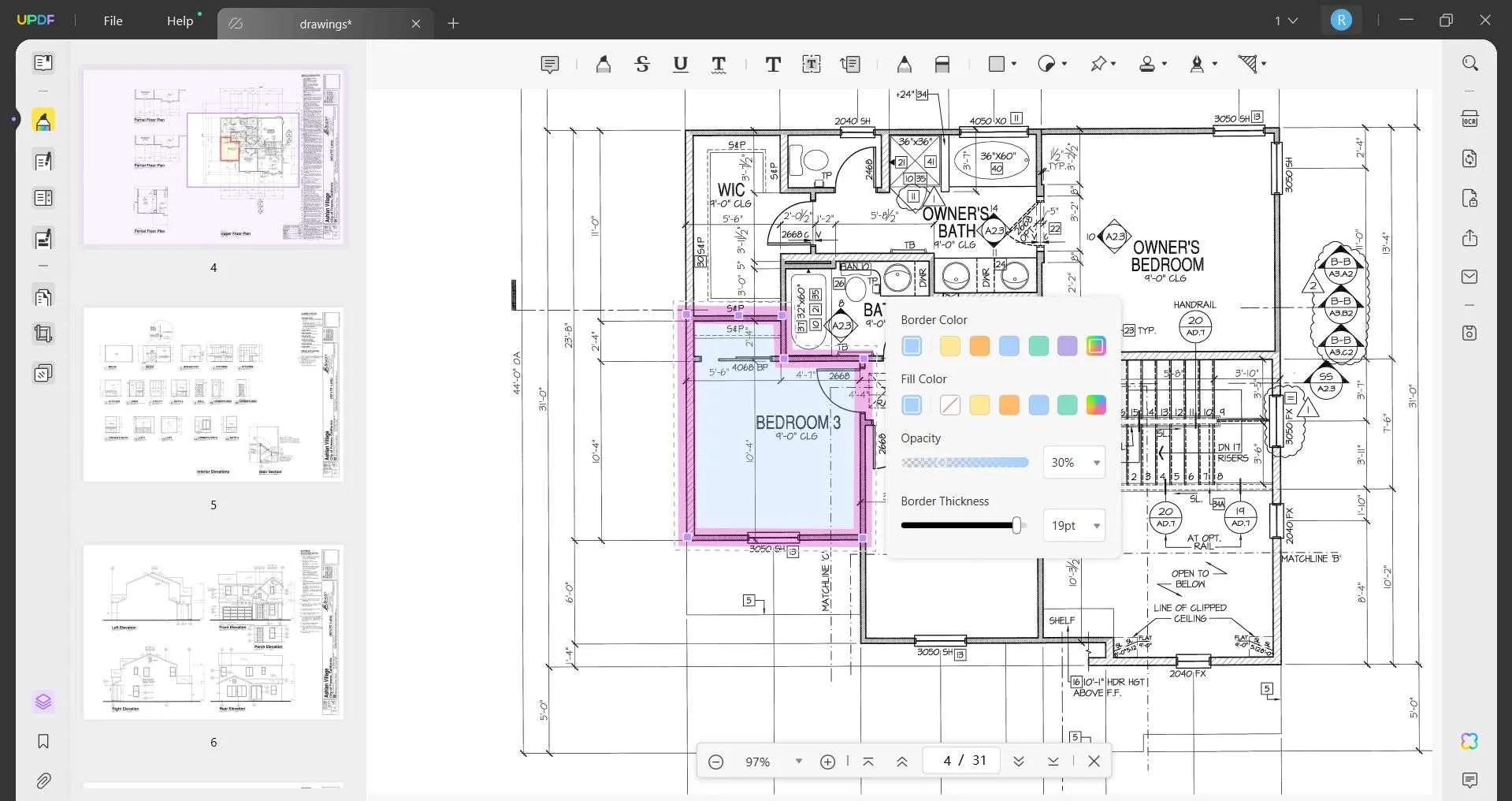
Task: Open the File menu
Action: pos(113,21)
